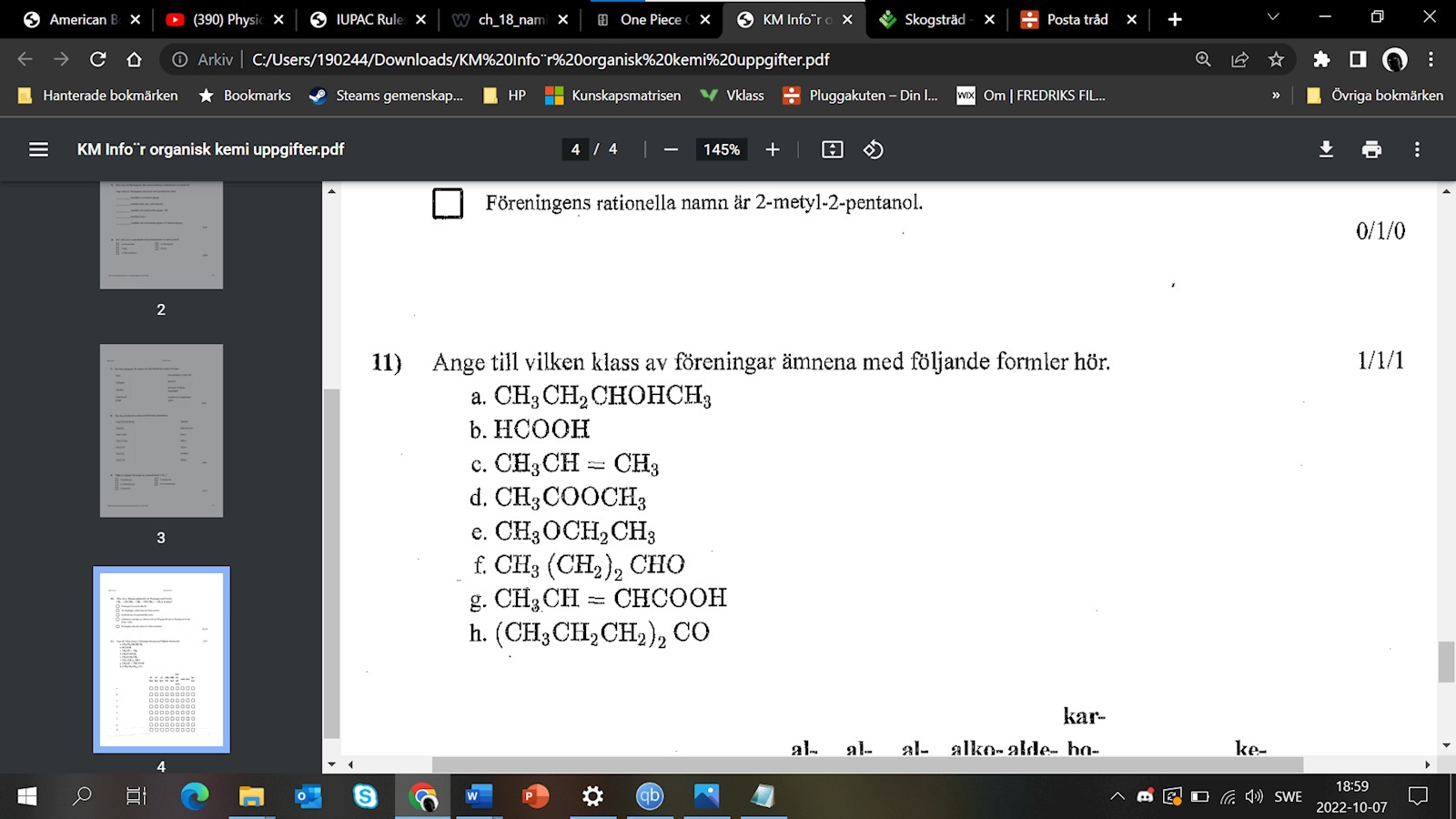Open the Pluggakuten bookmark

tap(860, 96)
